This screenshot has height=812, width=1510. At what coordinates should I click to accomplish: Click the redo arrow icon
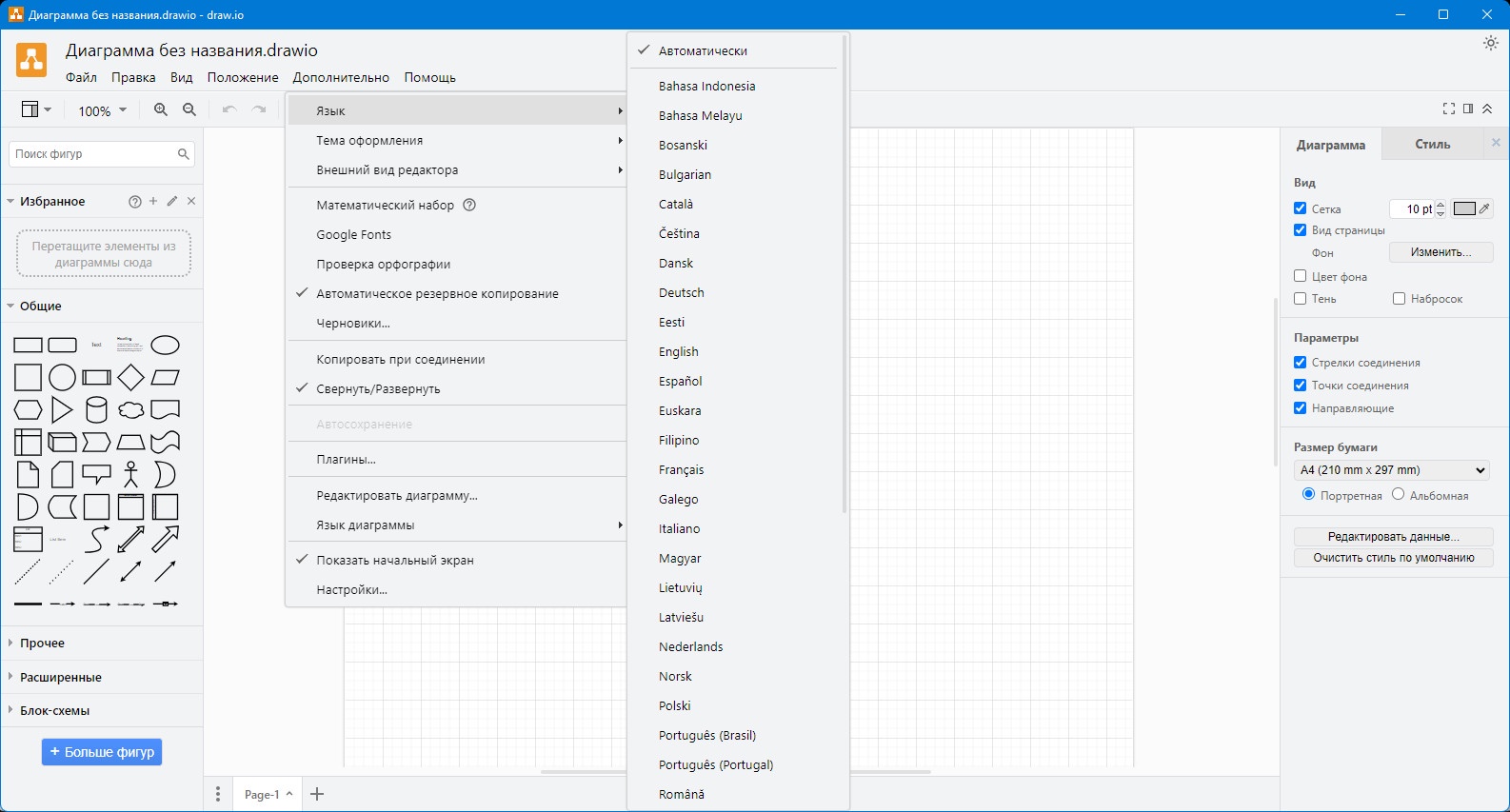pyautogui.click(x=259, y=109)
